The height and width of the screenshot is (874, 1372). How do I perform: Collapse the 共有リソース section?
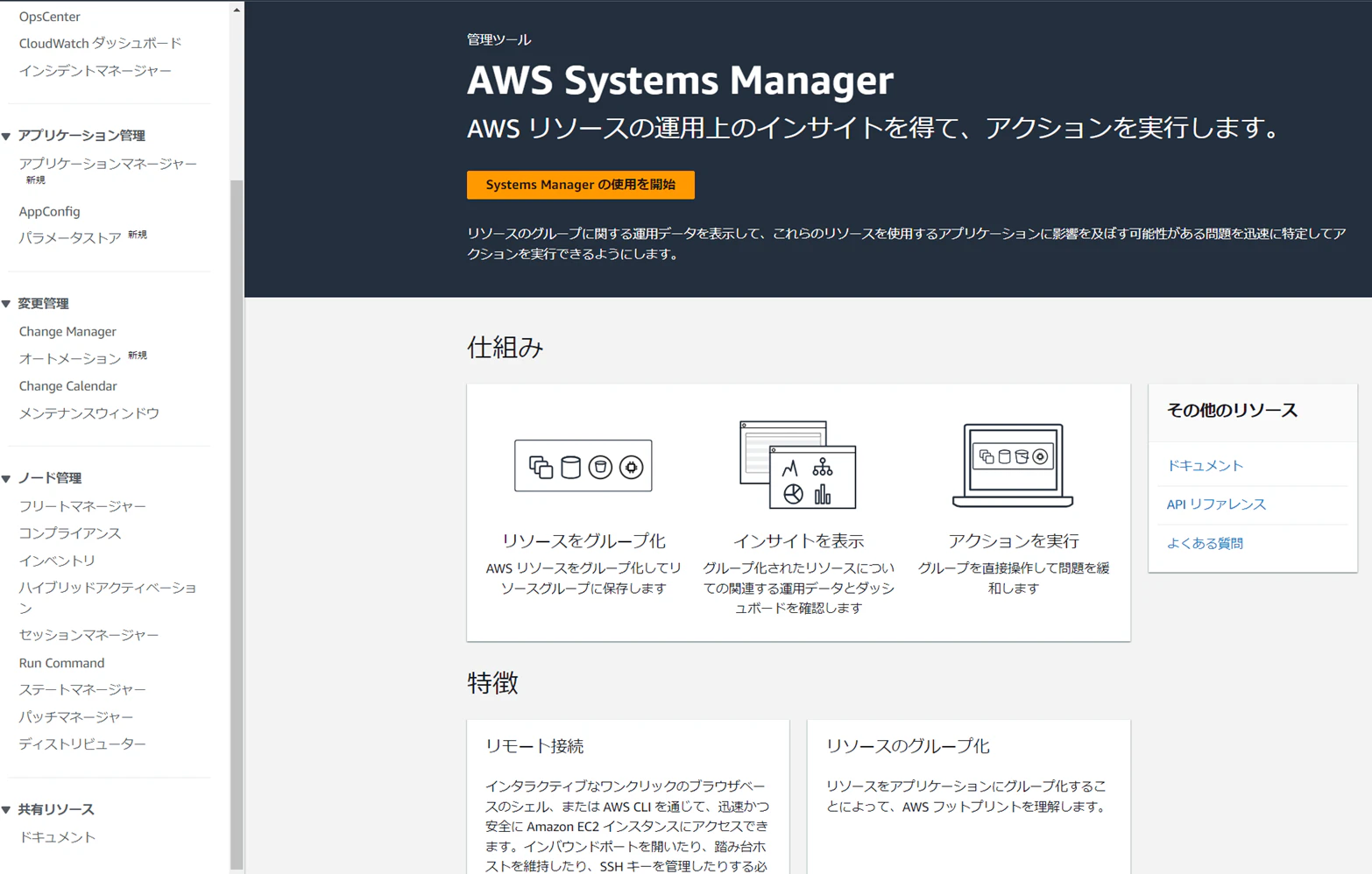[7, 809]
